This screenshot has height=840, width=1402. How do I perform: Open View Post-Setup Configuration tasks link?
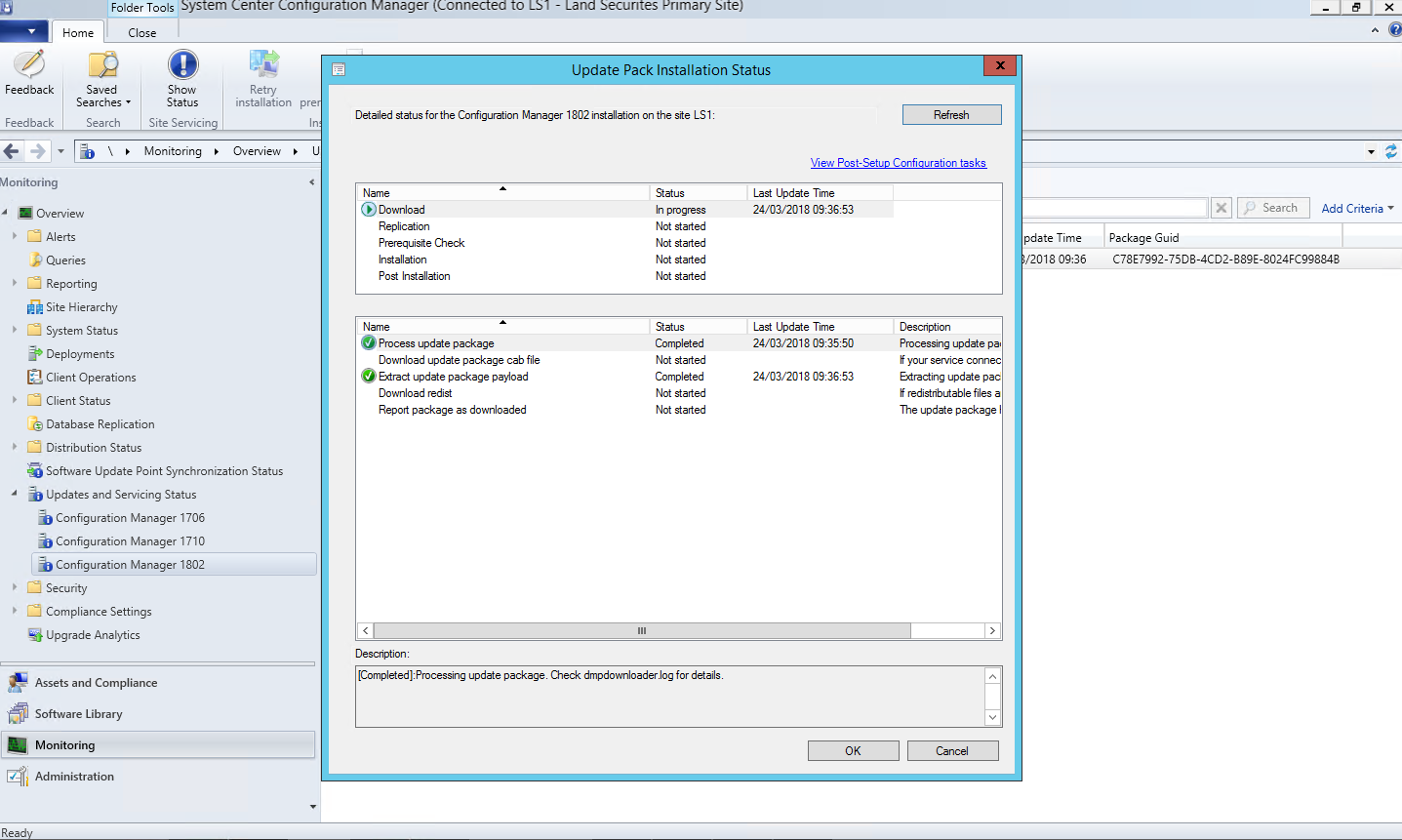(x=898, y=163)
